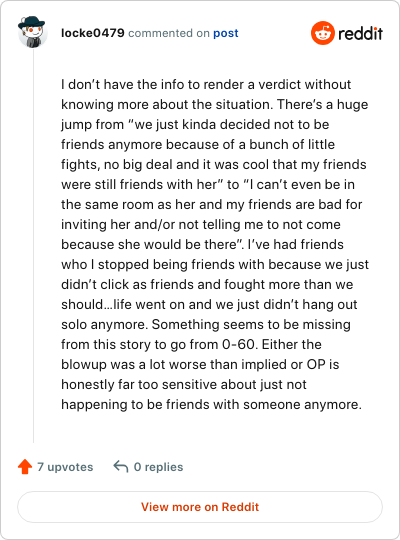Click the line "inviting her and/or not telling"
Viewport: 400px width, 540px height.
[x=201, y=225]
